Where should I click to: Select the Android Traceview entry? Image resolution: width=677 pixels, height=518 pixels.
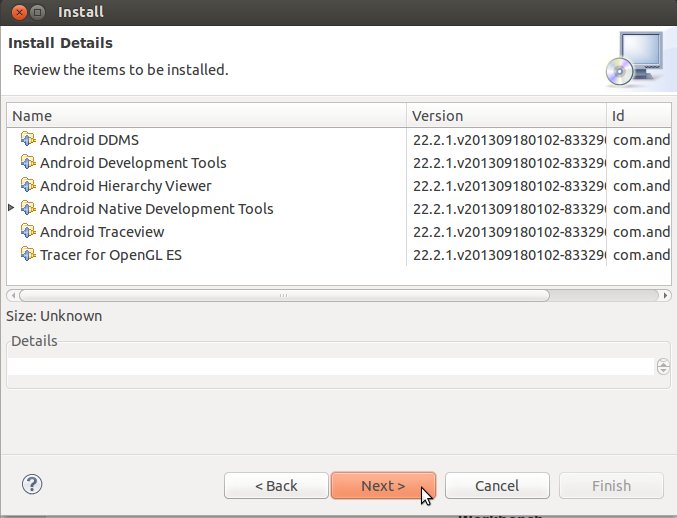click(102, 232)
